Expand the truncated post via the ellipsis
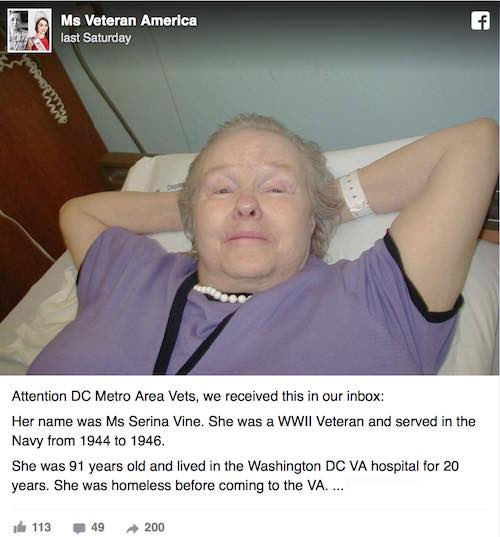 coord(338,486)
